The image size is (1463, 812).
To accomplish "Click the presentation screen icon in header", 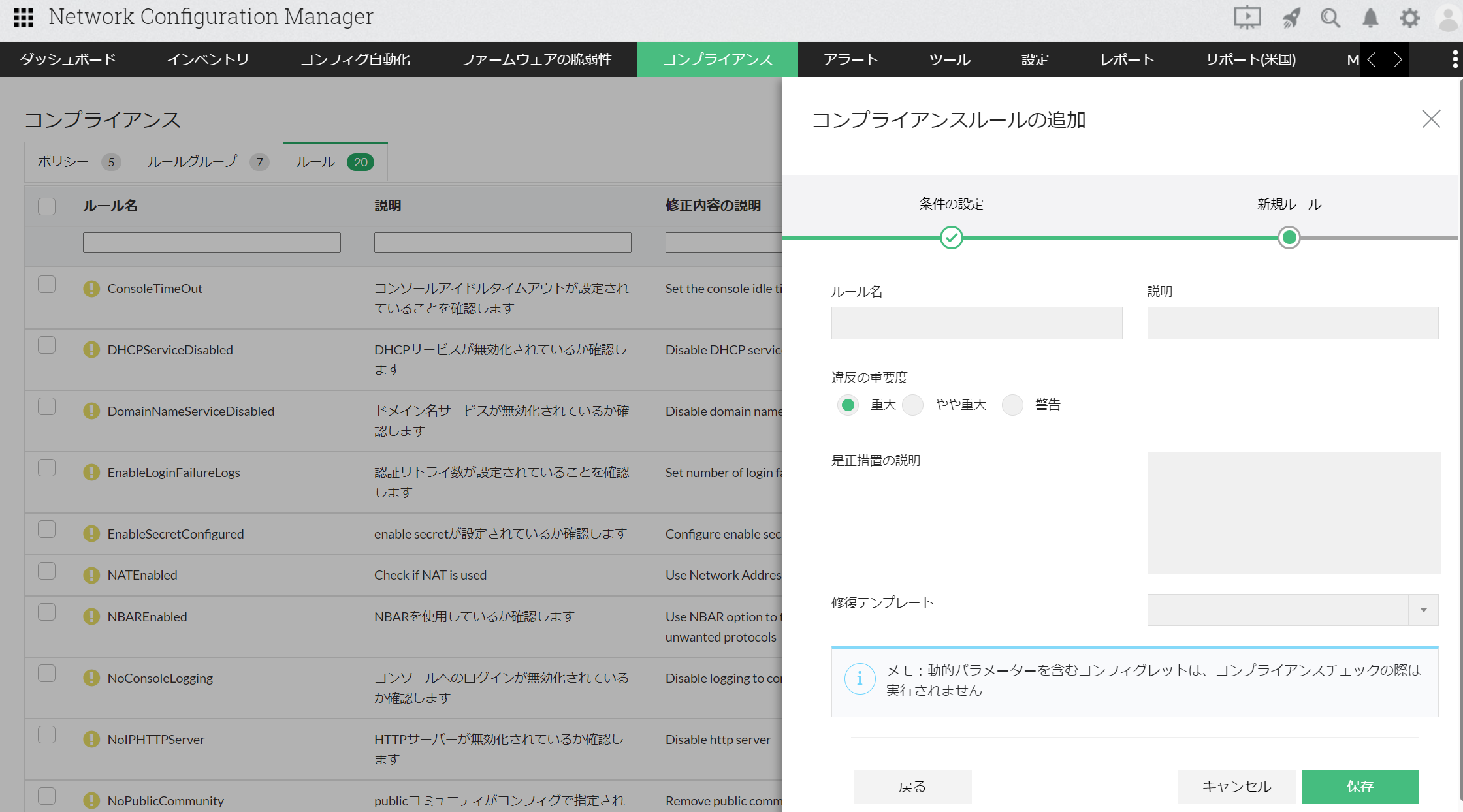I will 1247,18.
